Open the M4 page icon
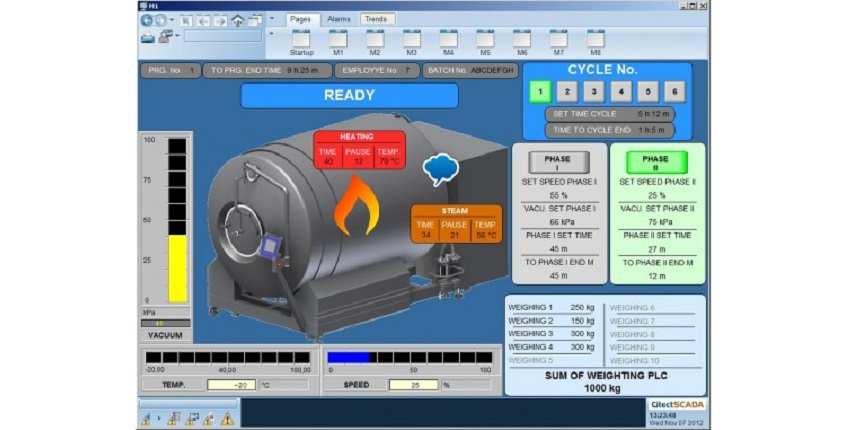Image resolution: width=860 pixels, height=430 pixels. click(x=448, y=39)
